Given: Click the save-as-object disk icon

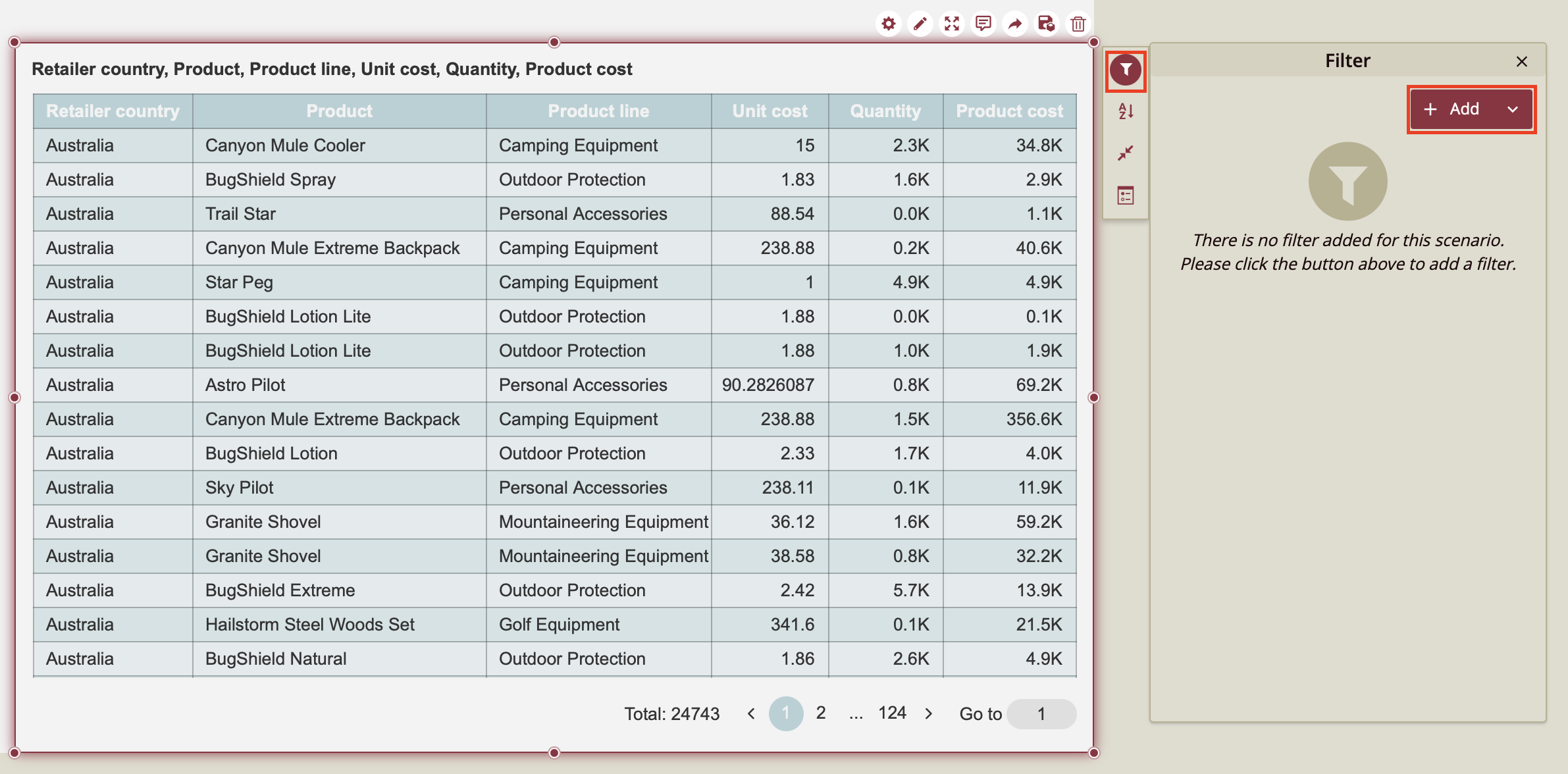Looking at the screenshot, I should [1046, 24].
